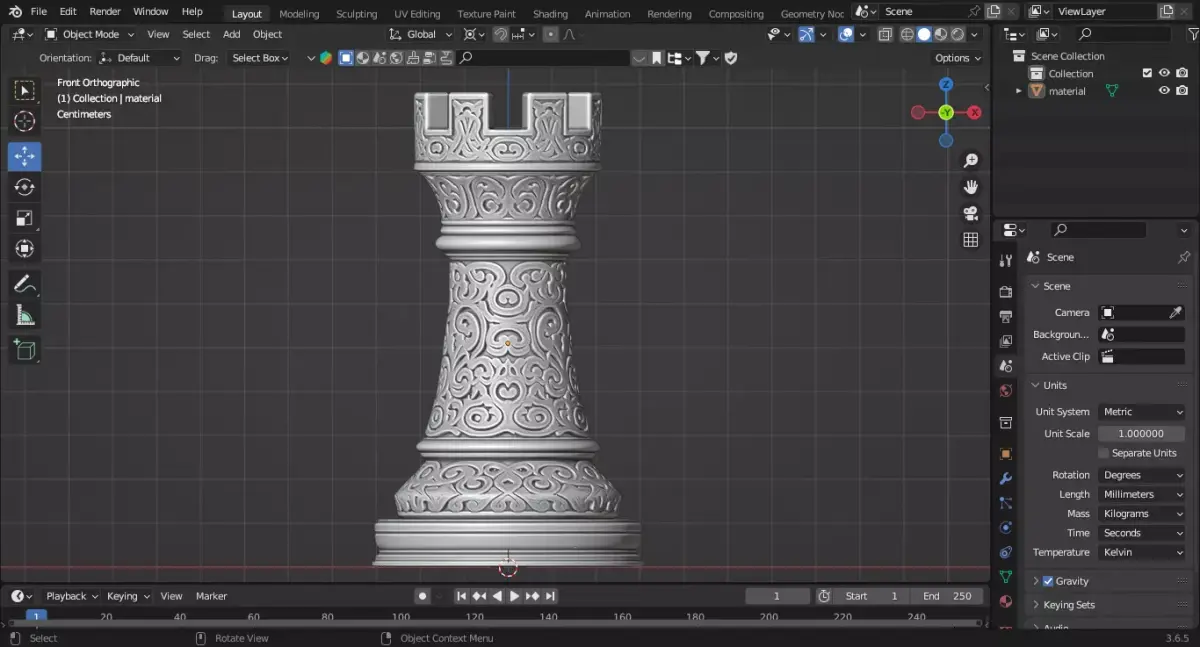Switch perspective/orthographic with grid gizmo
This screenshot has height=647, width=1200.
[970, 240]
